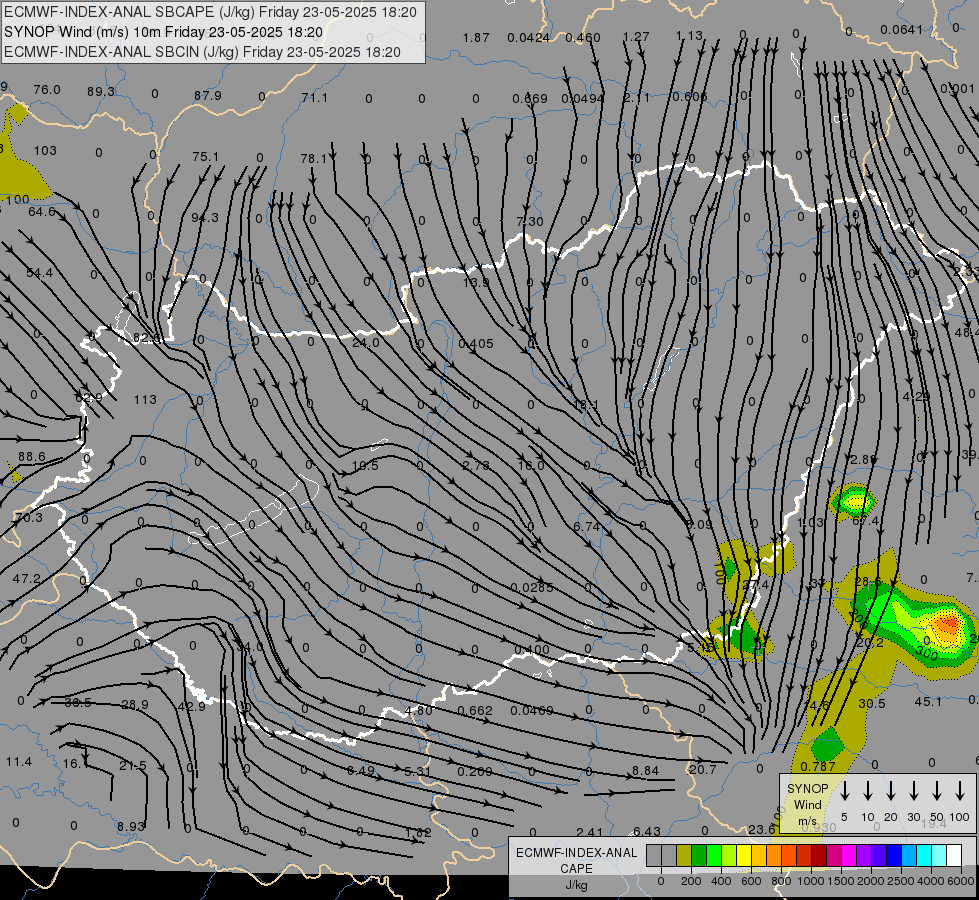Click the SBCAPE title line in header
Image resolution: width=979 pixels, height=900 pixels.
(x=210, y=12)
